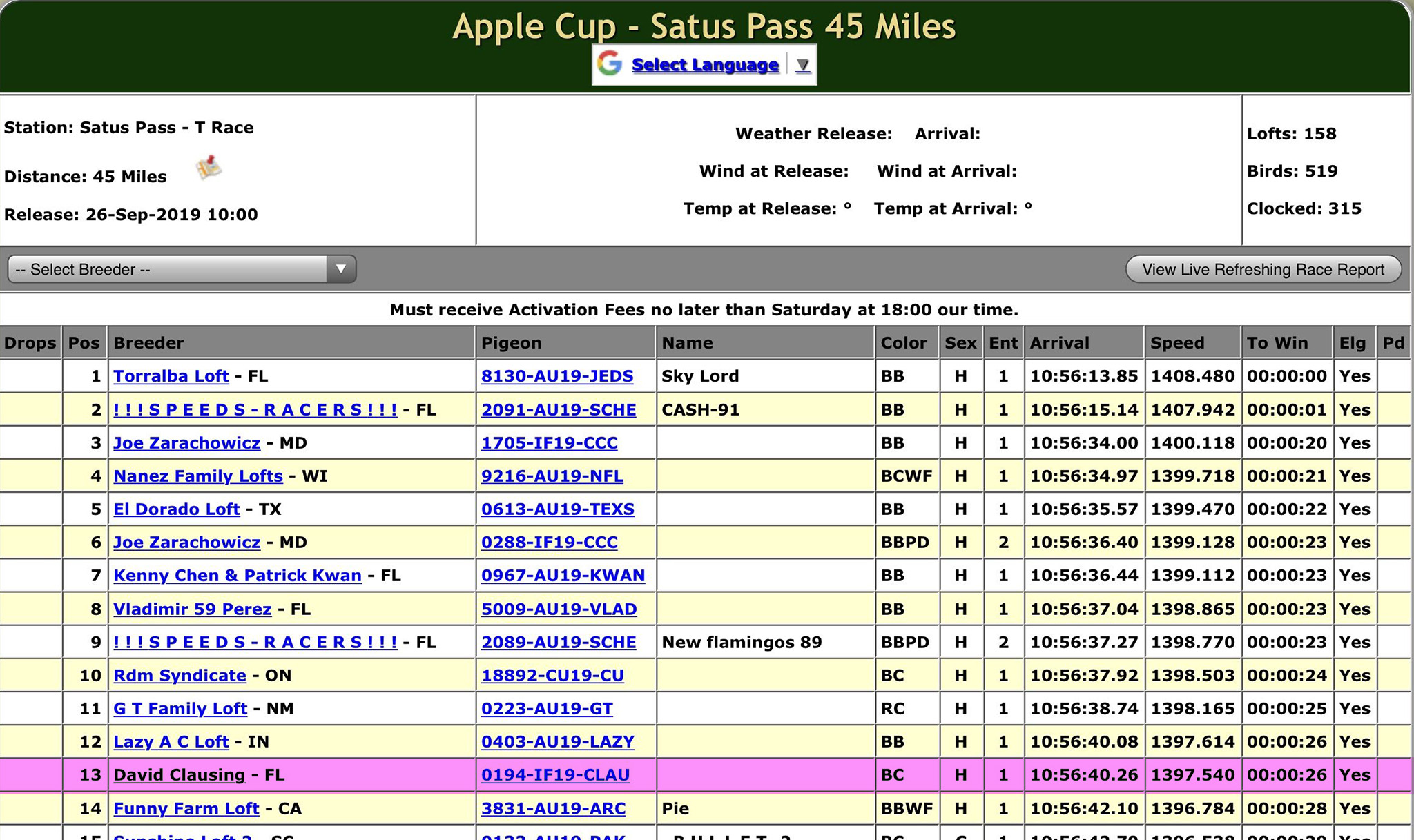Open Nanez Family Lofts breeder link
1414x840 pixels.
[x=197, y=476]
